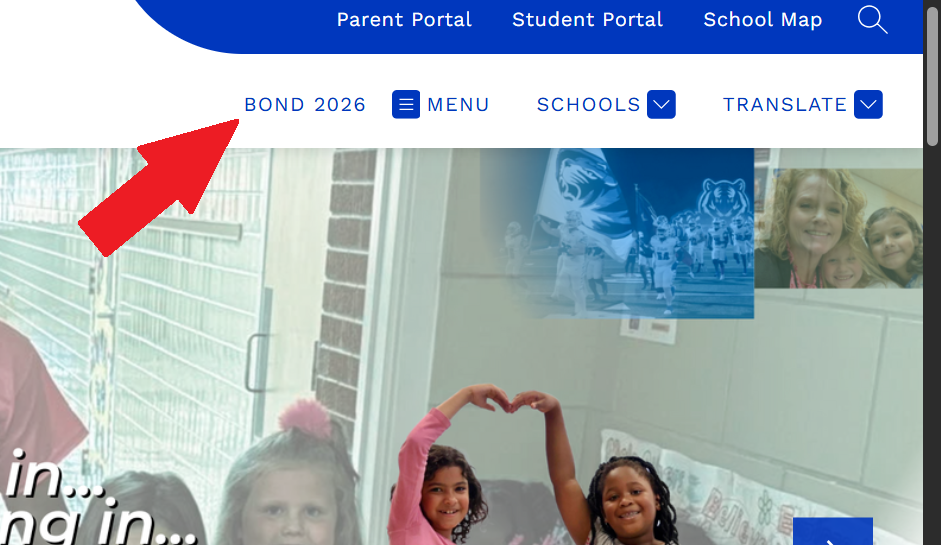Expand the TRANSLATE chevron dropdown

pyautogui.click(x=868, y=104)
